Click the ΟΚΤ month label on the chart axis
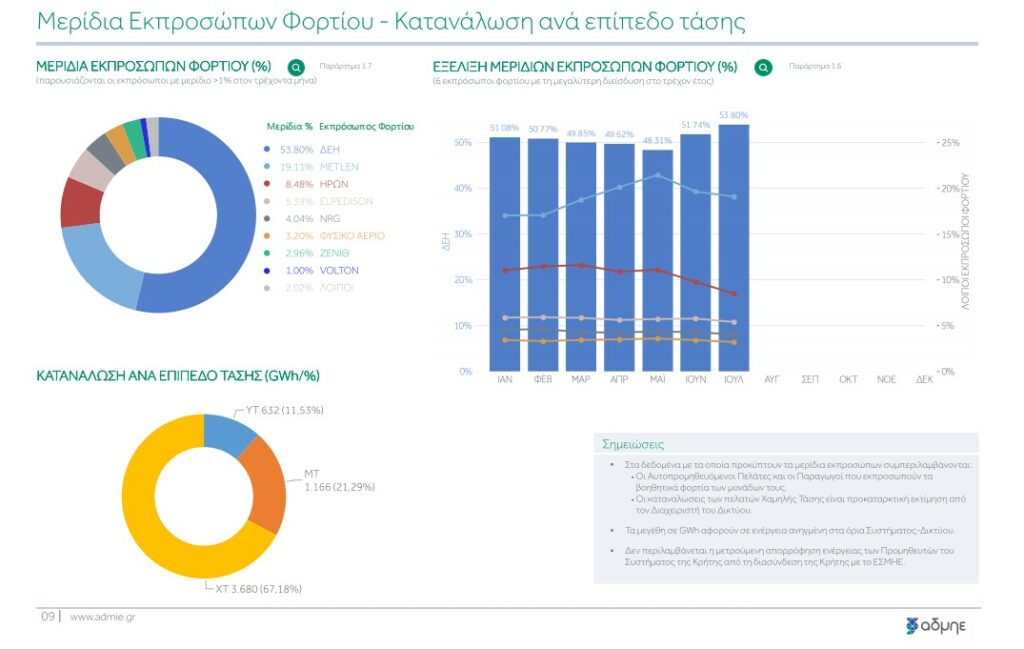This screenshot has height=649, width=1024. tap(848, 379)
